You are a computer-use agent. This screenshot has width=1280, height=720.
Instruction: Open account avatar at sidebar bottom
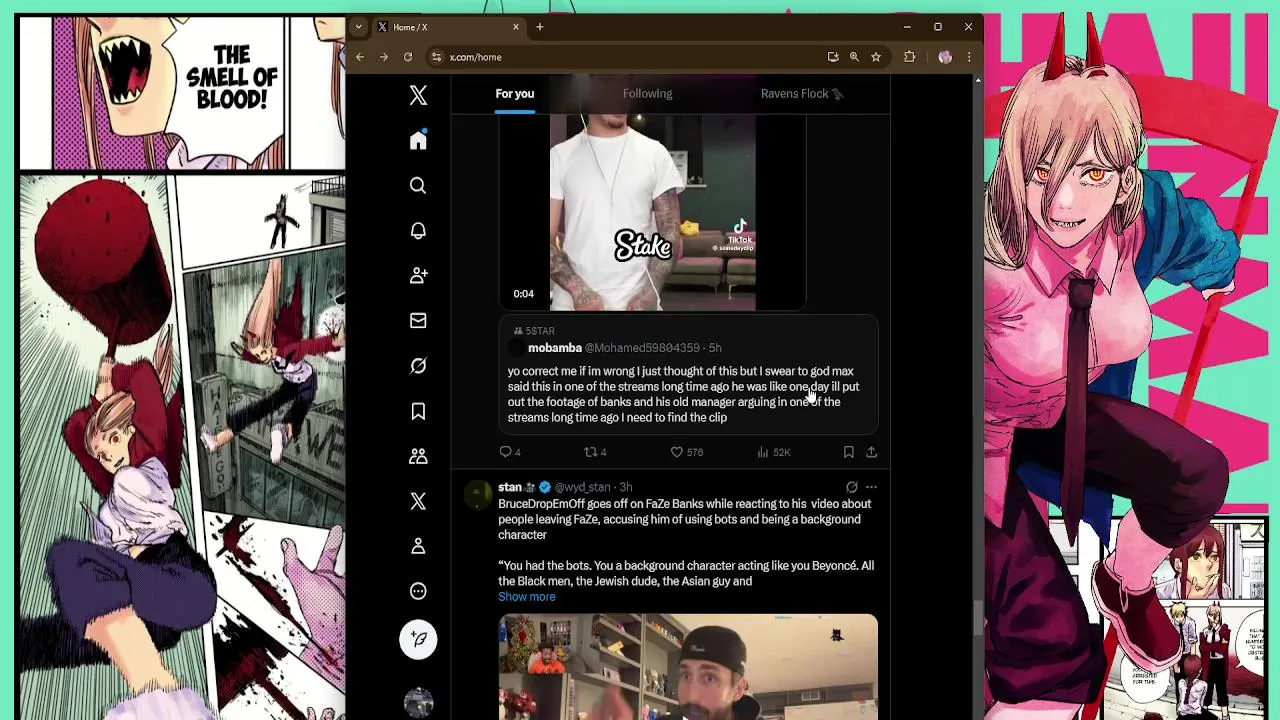coord(418,702)
